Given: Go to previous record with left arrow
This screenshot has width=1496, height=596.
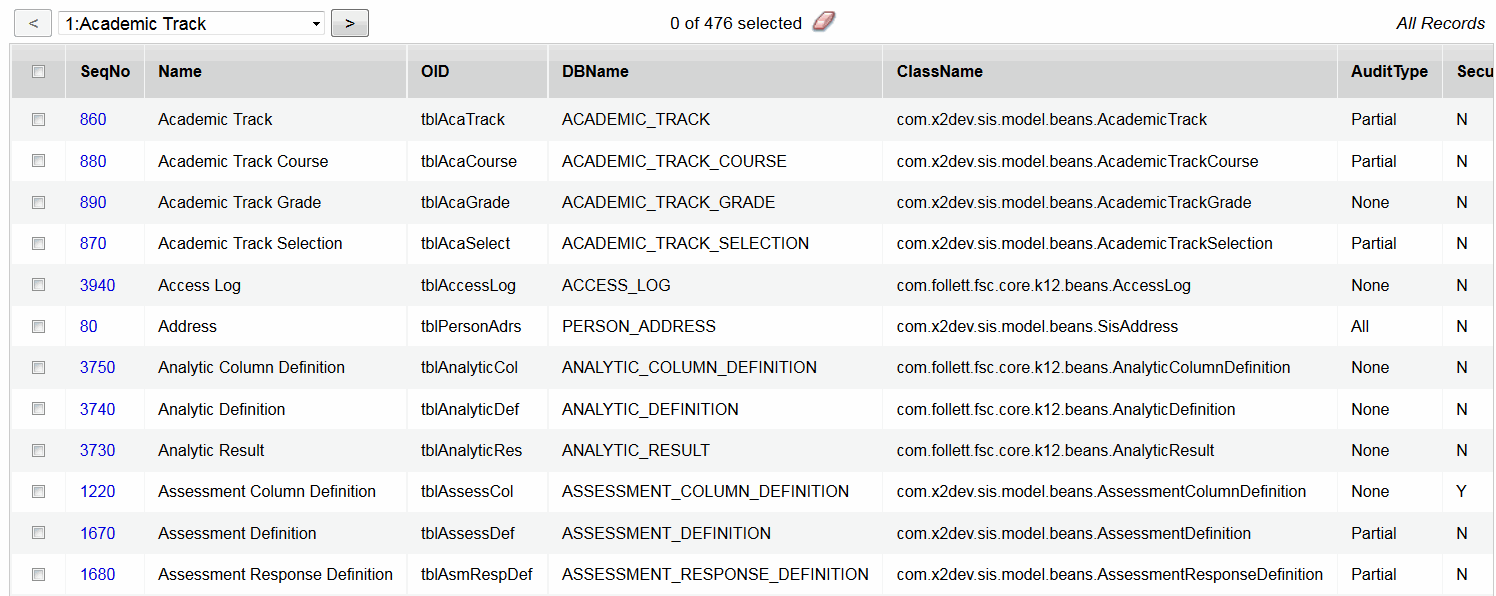Looking at the screenshot, I should tap(33, 23).
